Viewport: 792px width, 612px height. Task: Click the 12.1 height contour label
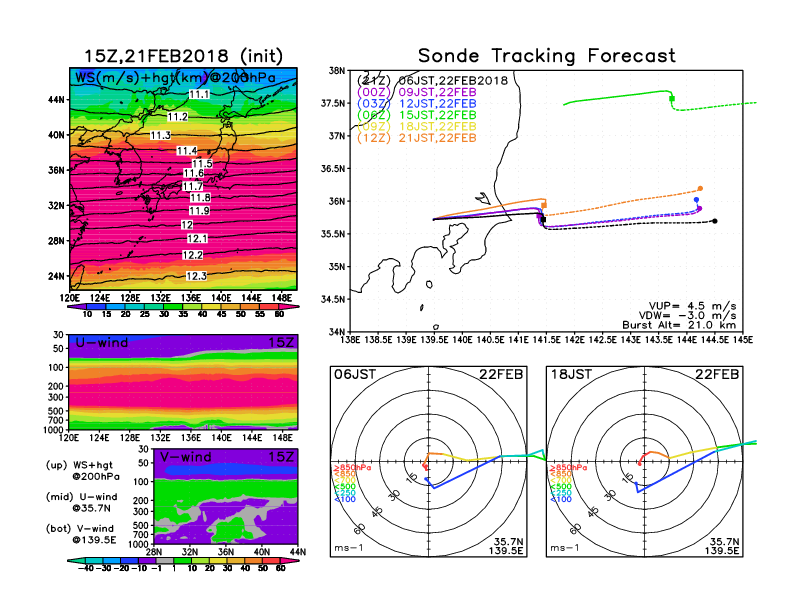click(x=197, y=238)
